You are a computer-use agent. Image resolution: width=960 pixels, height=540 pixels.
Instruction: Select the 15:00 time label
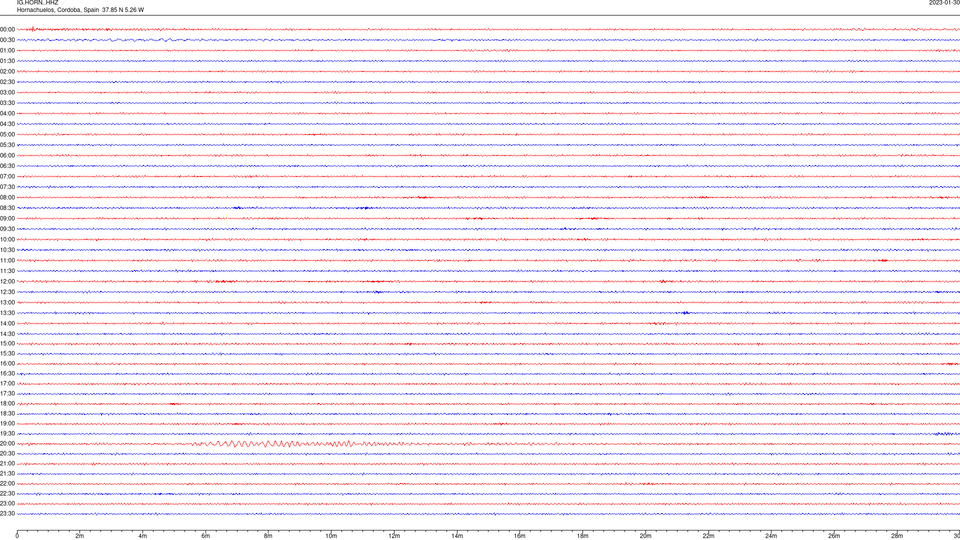tap(7, 343)
